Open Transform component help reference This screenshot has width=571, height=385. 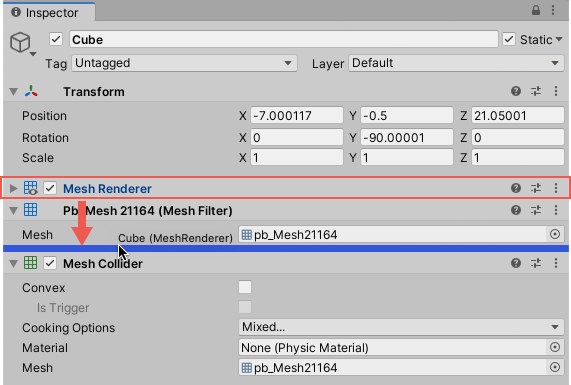click(x=516, y=91)
